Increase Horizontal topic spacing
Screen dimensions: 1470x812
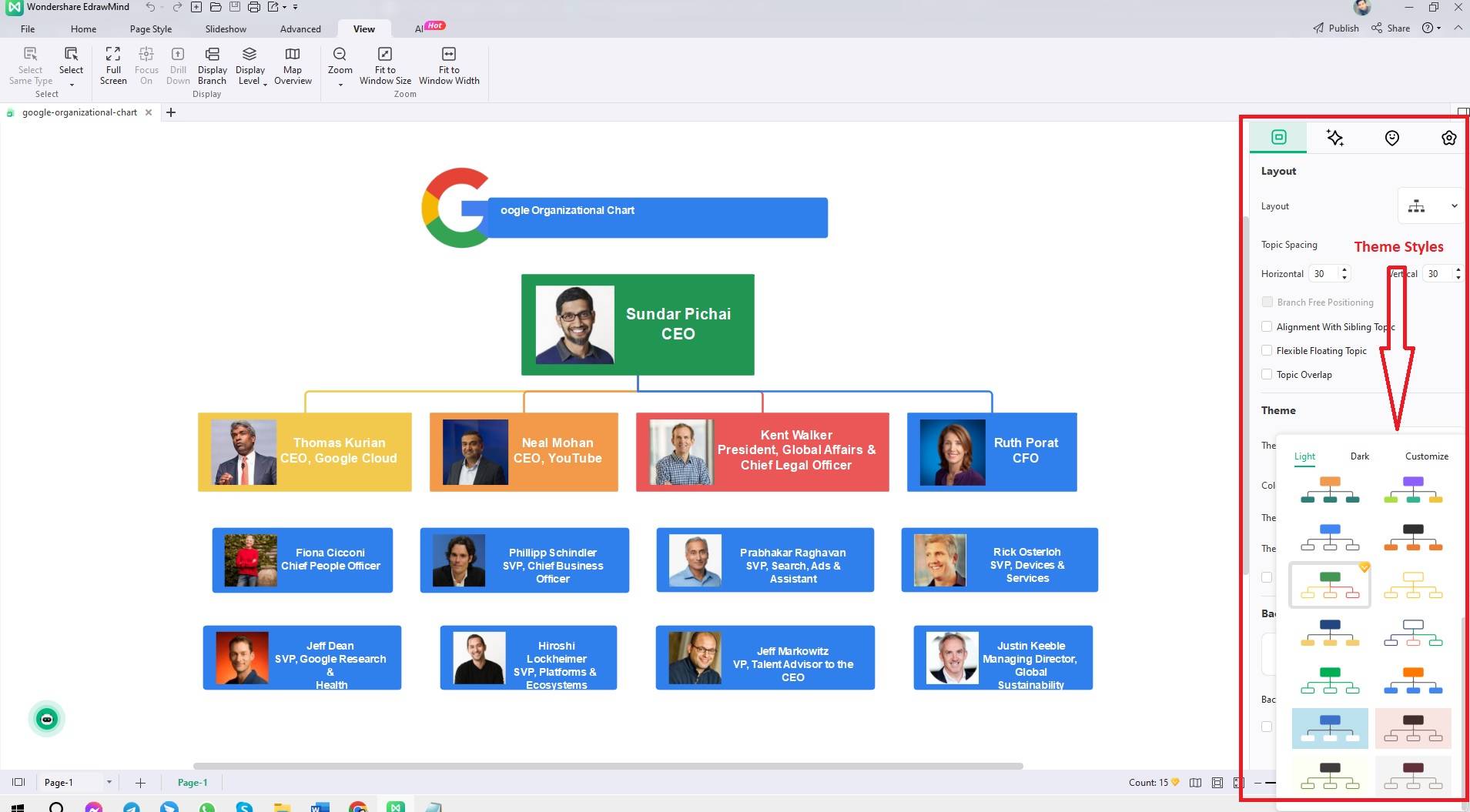point(1344,269)
